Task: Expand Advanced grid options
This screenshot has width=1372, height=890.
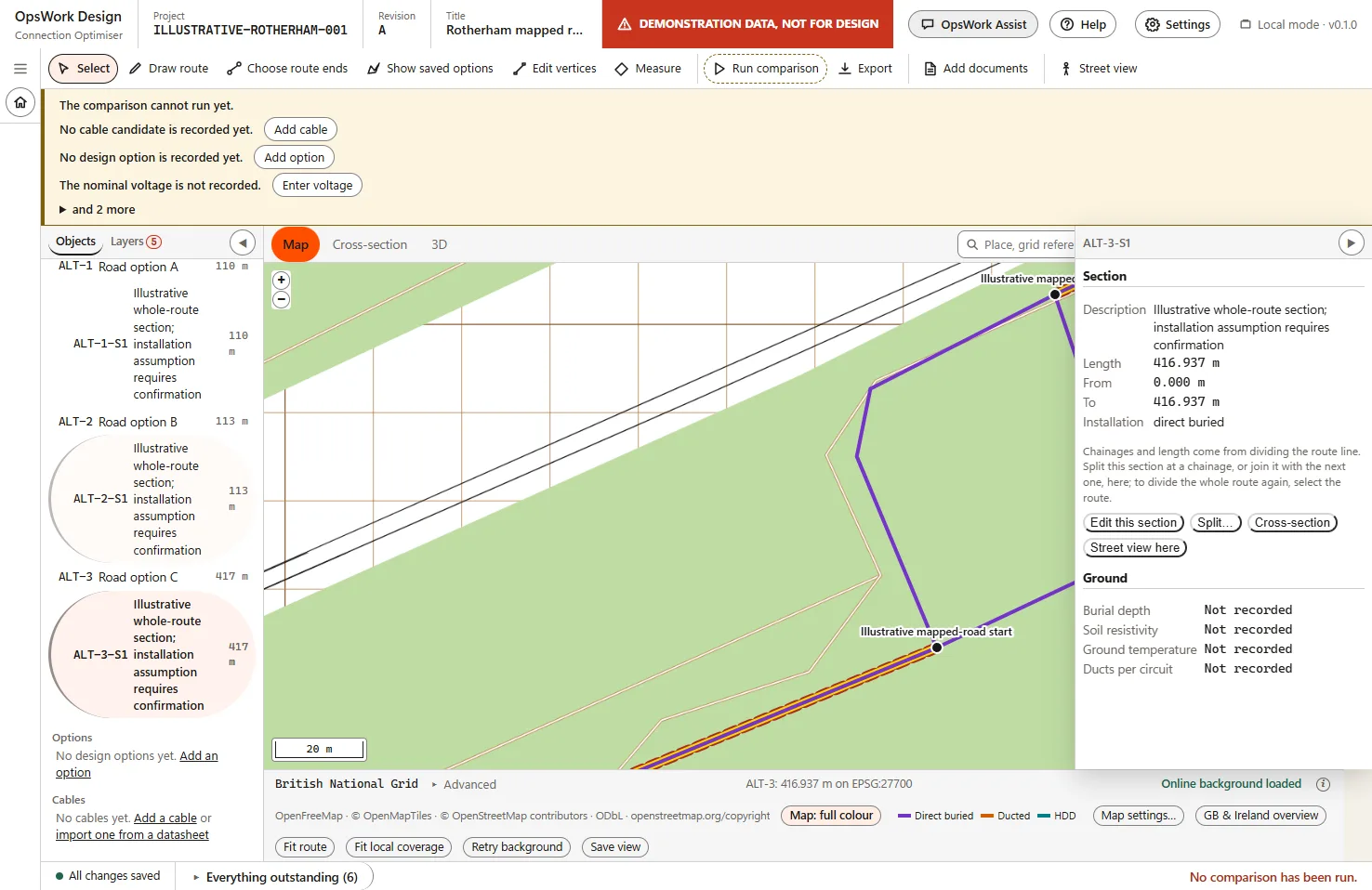Action: pyautogui.click(x=464, y=784)
